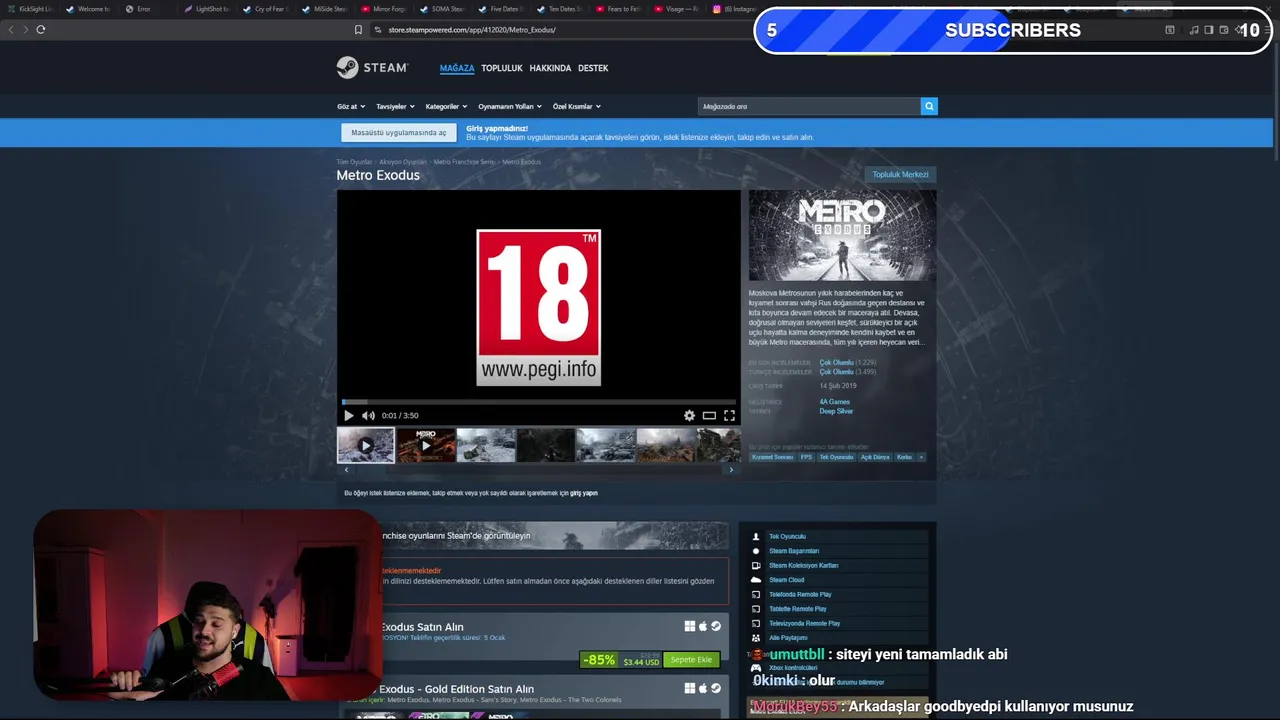Switch to the LightShot browser tab
Screen dimensions: 1280x720
208,9
